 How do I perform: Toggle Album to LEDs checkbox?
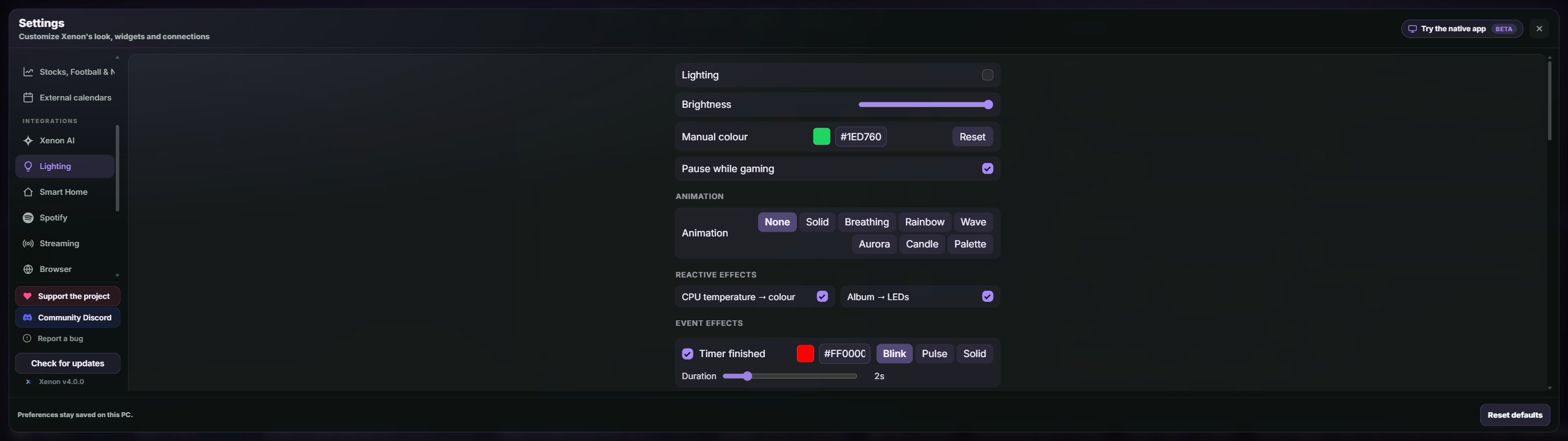tap(987, 296)
